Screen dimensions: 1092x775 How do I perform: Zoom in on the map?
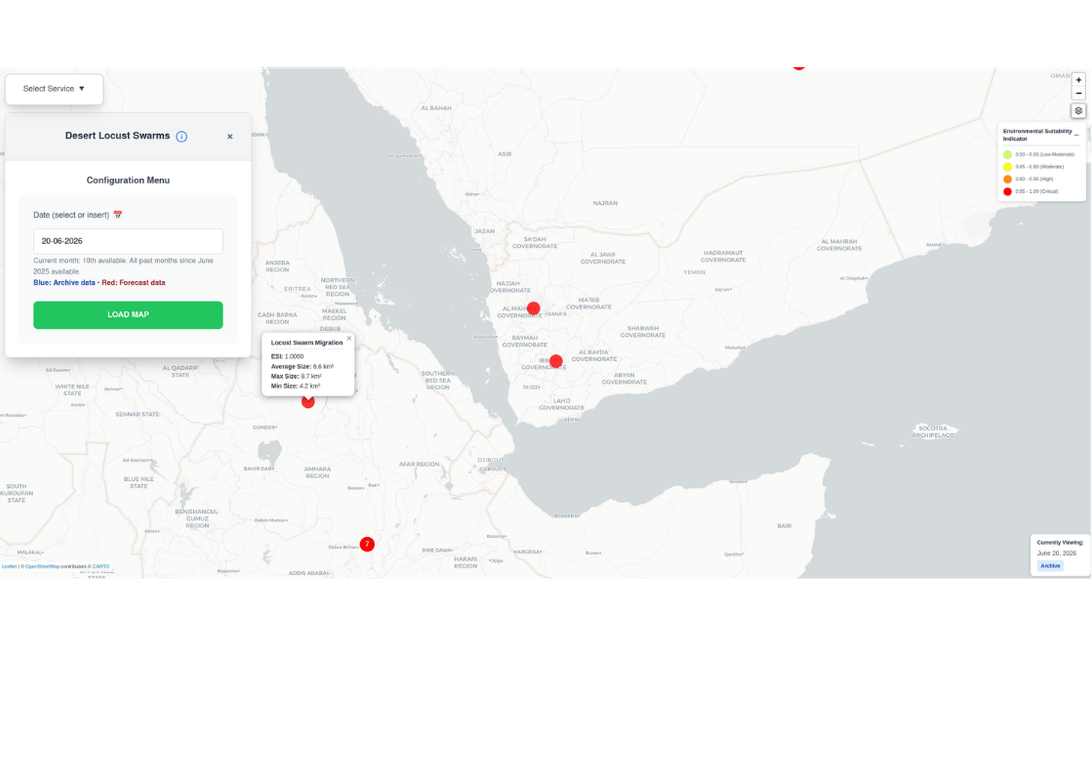pos(1078,80)
